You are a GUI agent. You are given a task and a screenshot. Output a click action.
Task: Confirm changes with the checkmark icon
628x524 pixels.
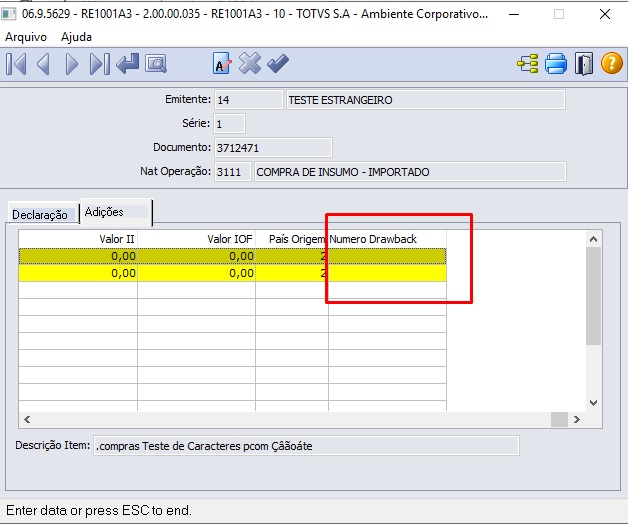(x=278, y=63)
